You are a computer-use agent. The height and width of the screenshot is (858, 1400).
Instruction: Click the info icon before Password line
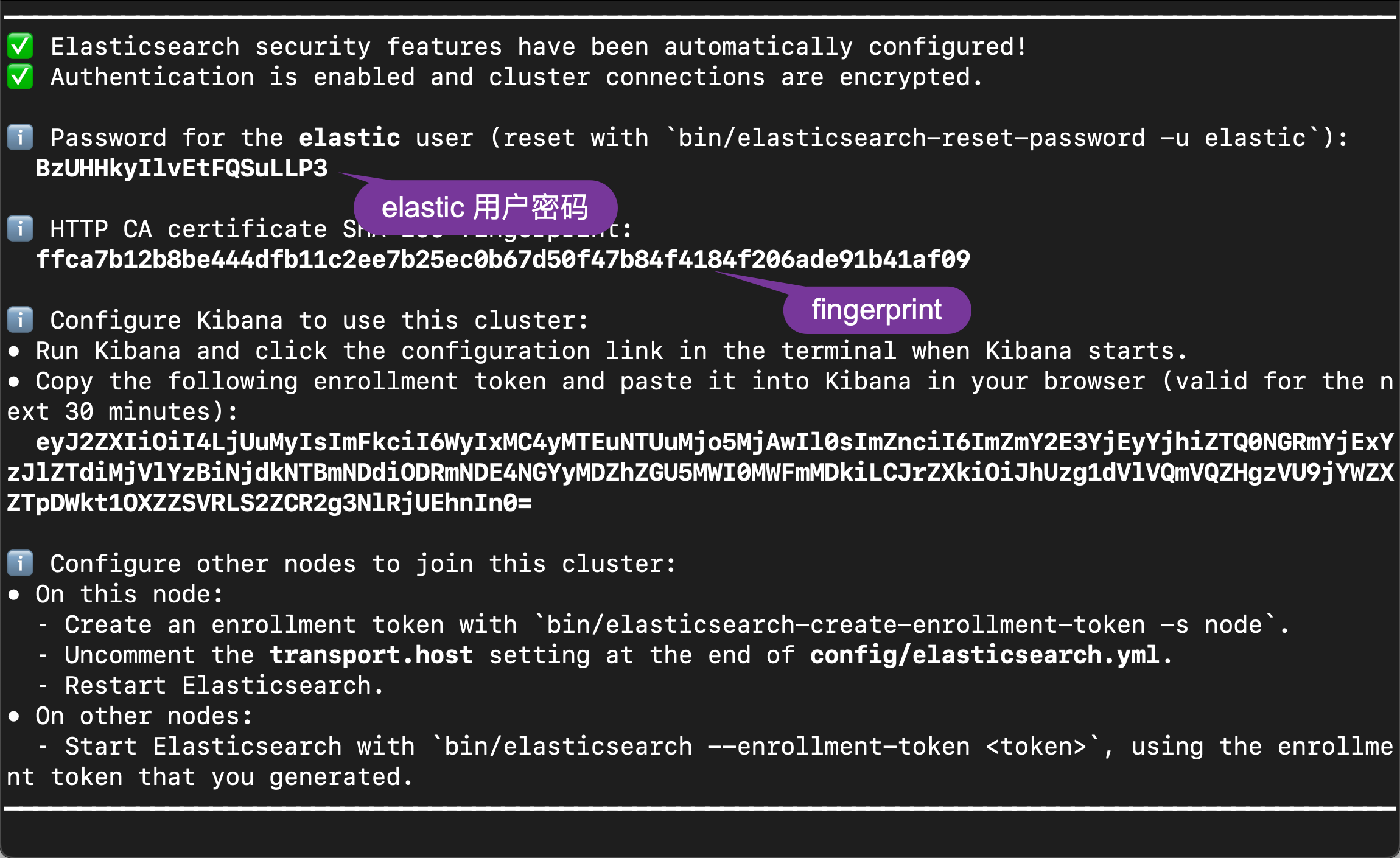coord(20,138)
